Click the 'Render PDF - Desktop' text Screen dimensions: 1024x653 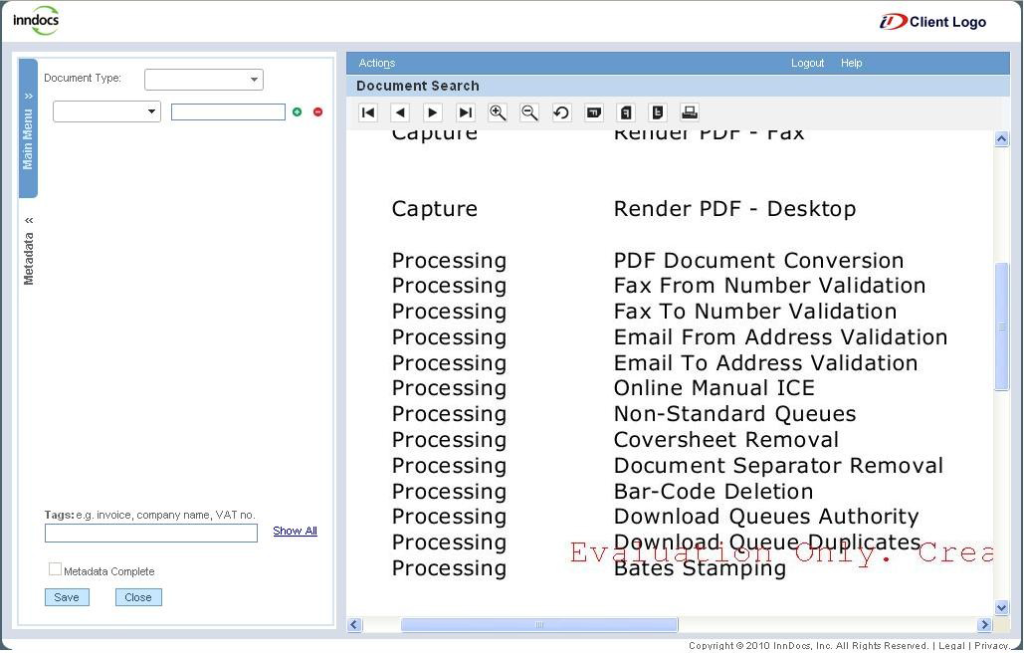[x=735, y=209]
